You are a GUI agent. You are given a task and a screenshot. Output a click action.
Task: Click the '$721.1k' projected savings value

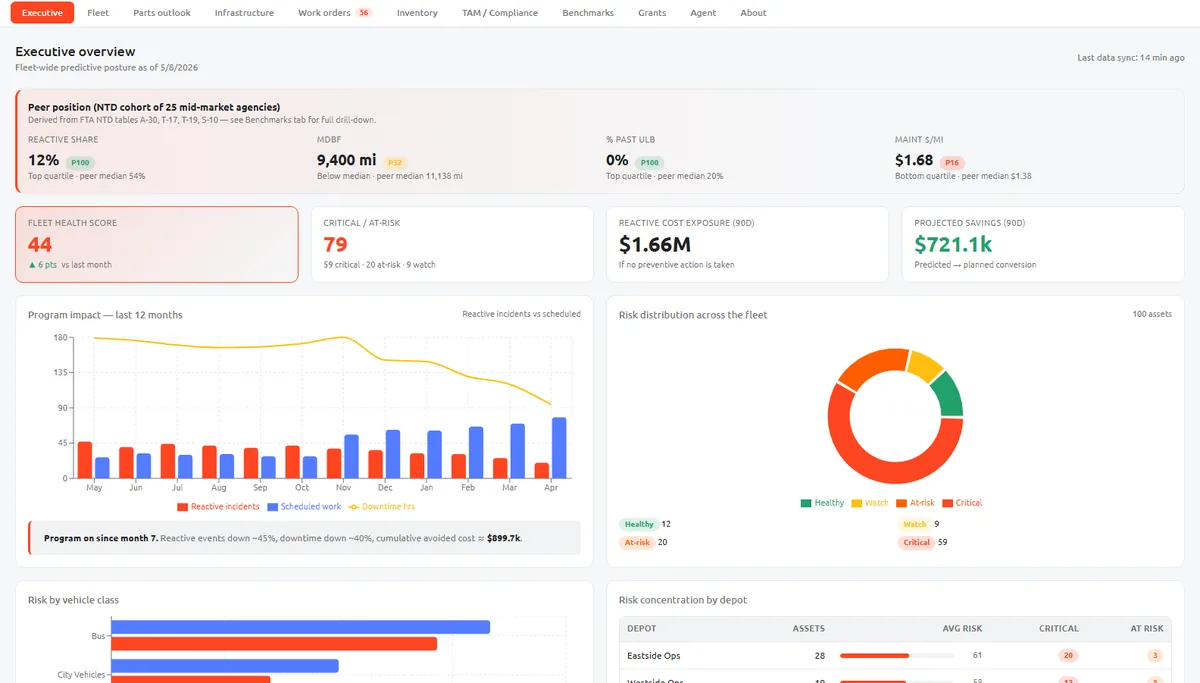click(x=953, y=244)
